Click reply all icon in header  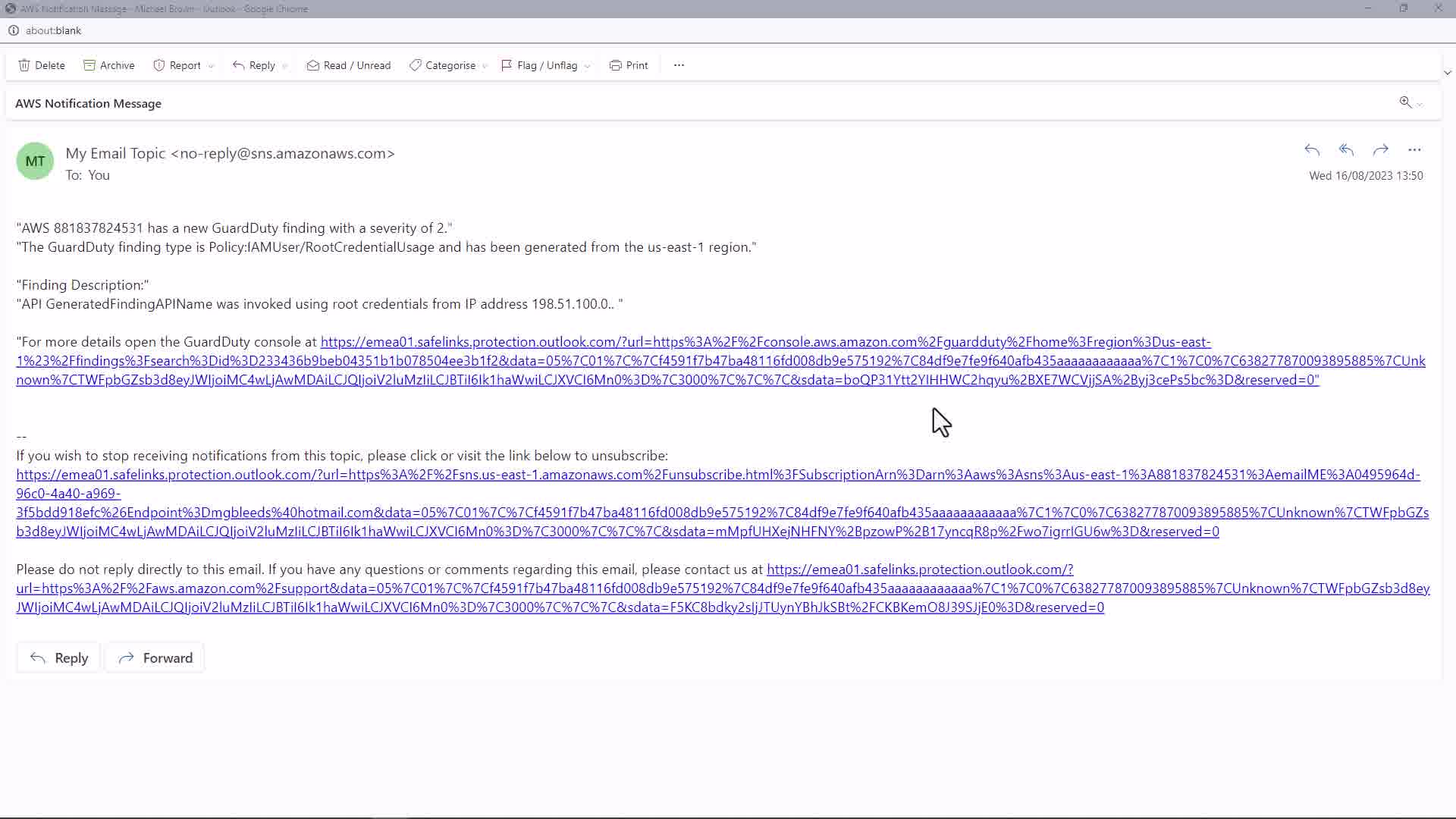click(1346, 149)
